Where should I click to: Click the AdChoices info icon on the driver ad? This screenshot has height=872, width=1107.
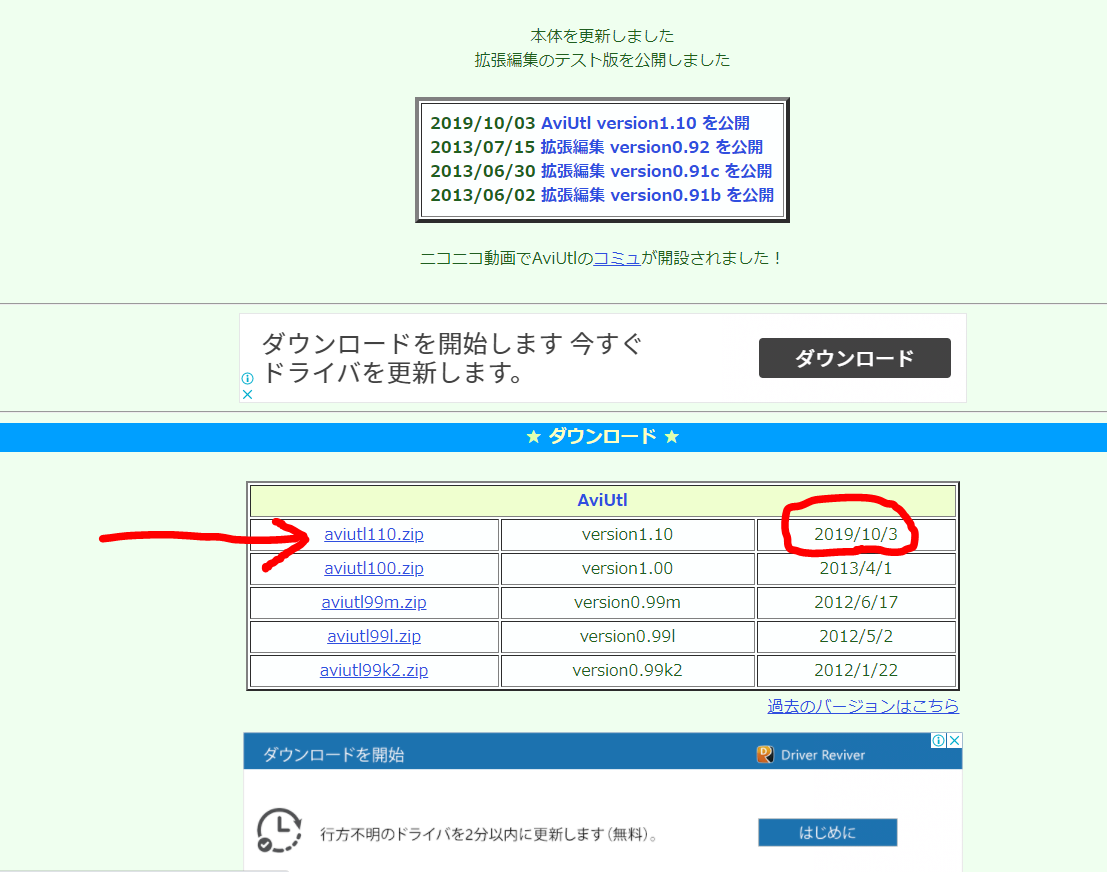pos(246,380)
